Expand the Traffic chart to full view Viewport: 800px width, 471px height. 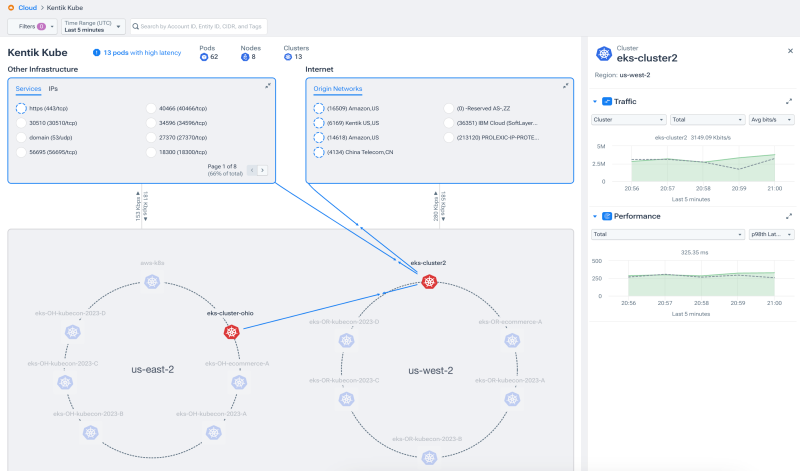(x=789, y=102)
